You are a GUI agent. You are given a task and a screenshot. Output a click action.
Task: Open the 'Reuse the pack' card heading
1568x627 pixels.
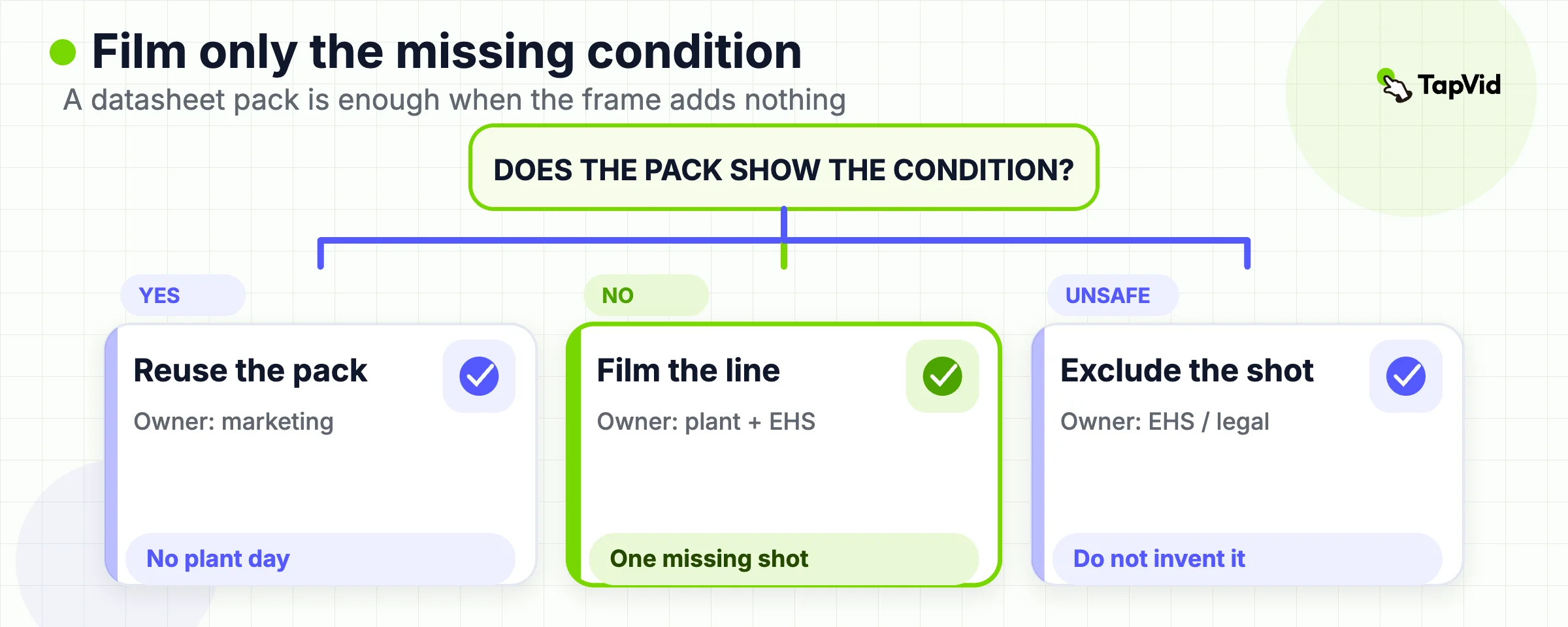pyautogui.click(x=250, y=371)
